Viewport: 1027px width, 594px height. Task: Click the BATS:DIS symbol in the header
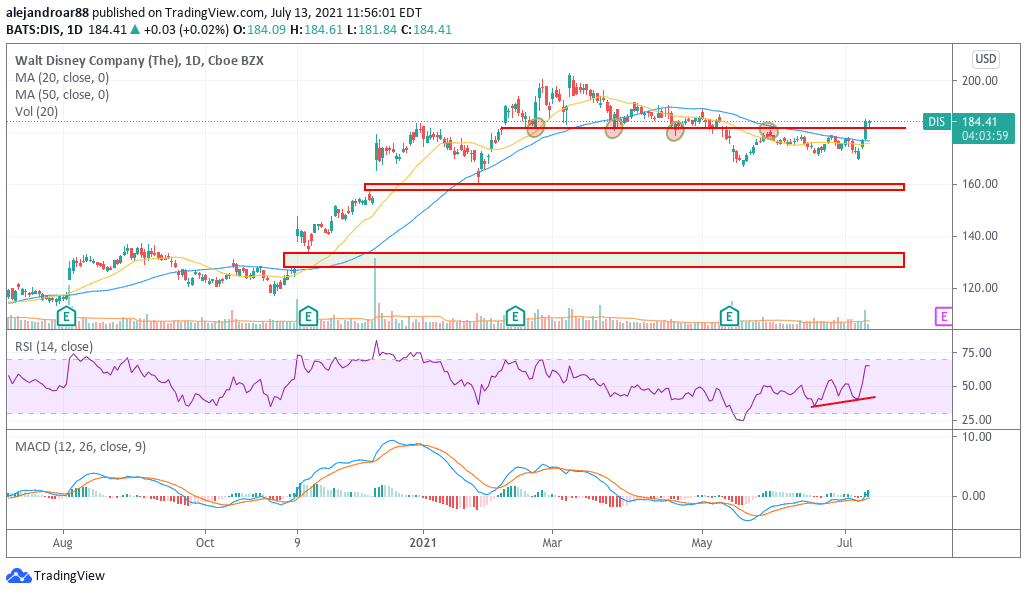[x=33, y=29]
